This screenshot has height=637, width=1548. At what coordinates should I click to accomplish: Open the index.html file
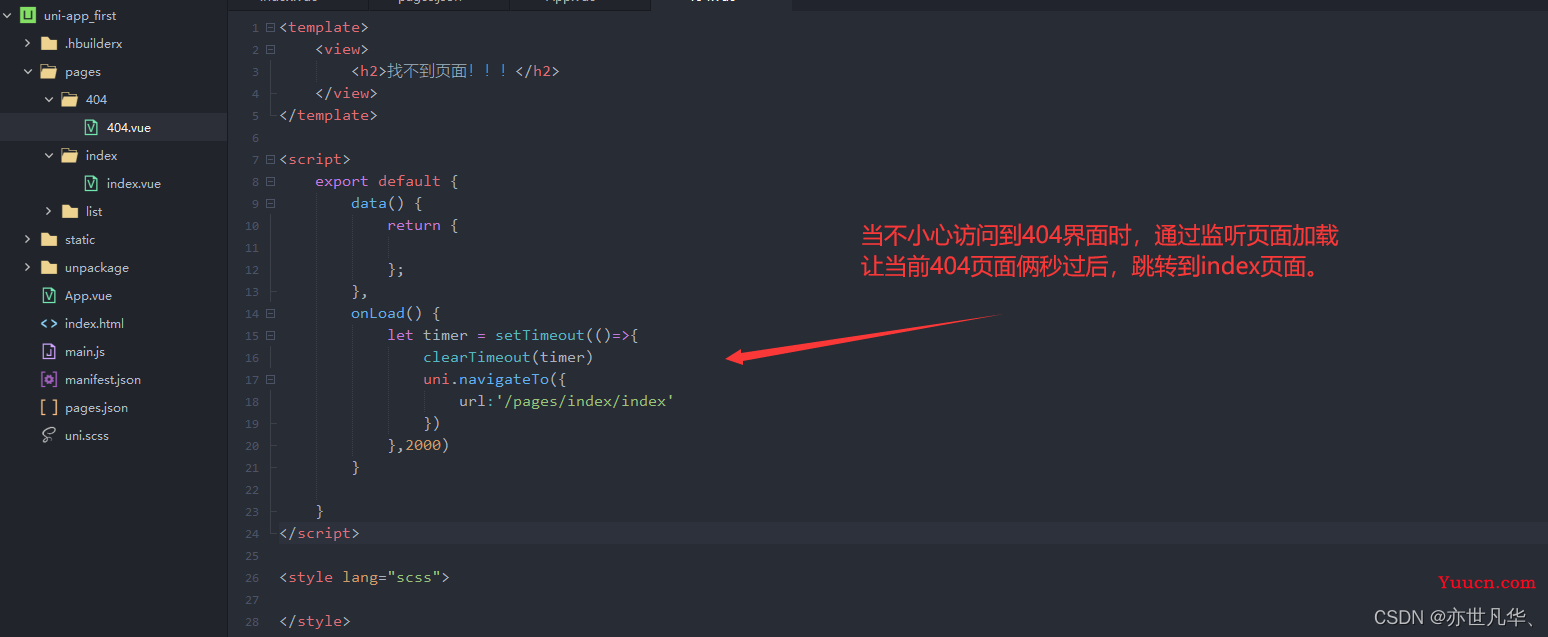(x=94, y=324)
